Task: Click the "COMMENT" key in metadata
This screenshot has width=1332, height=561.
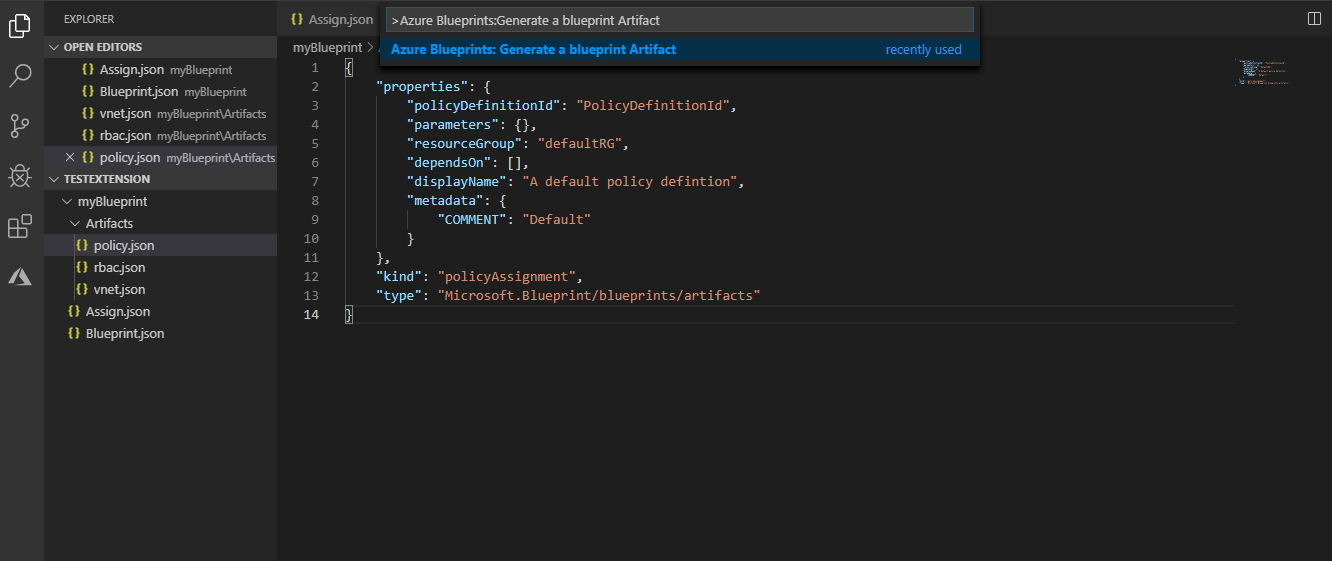Action: pyautogui.click(x=472, y=219)
